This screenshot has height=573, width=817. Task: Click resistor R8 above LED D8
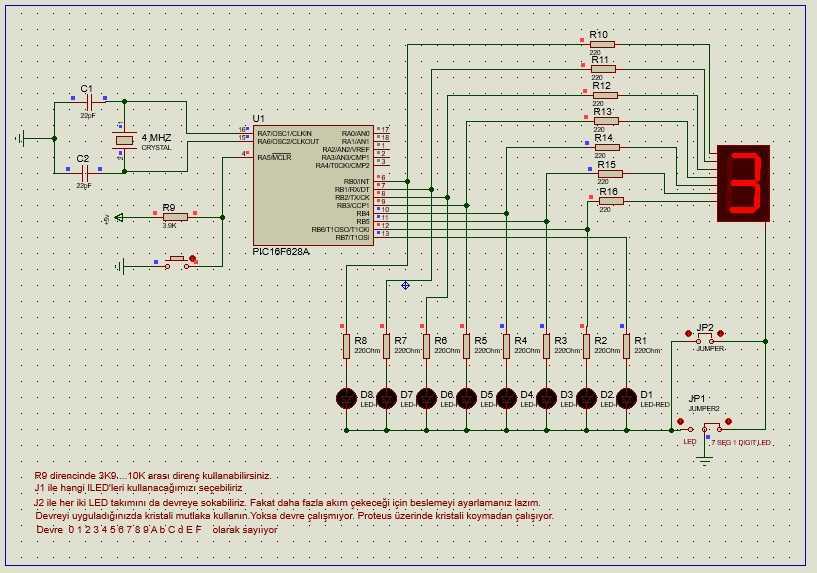pos(346,345)
